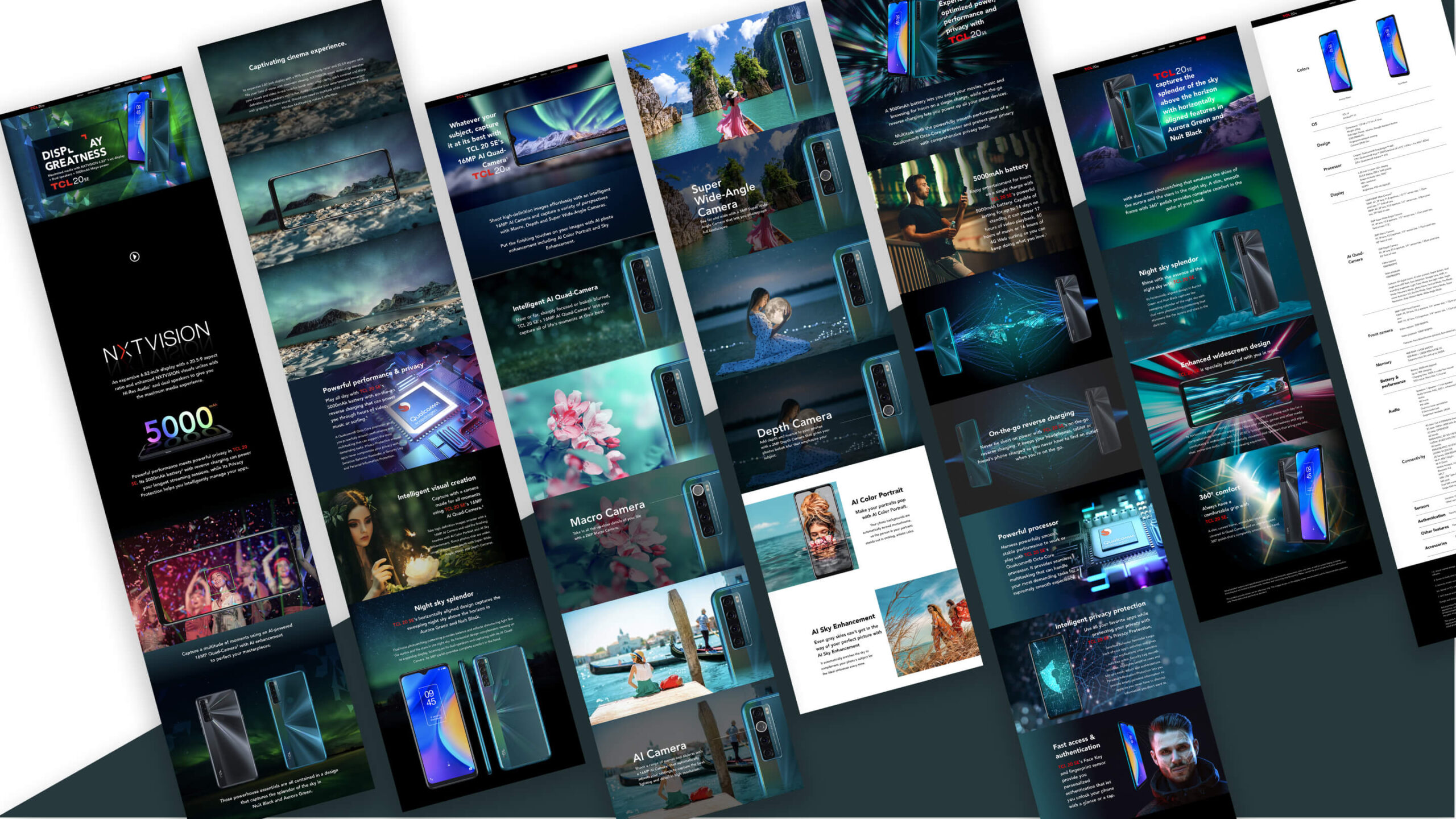Image resolution: width=1456 pixels, height=819 pixels.
Task: Click the 'Intelligent visual creation' heading
Action: click(437, 487)
